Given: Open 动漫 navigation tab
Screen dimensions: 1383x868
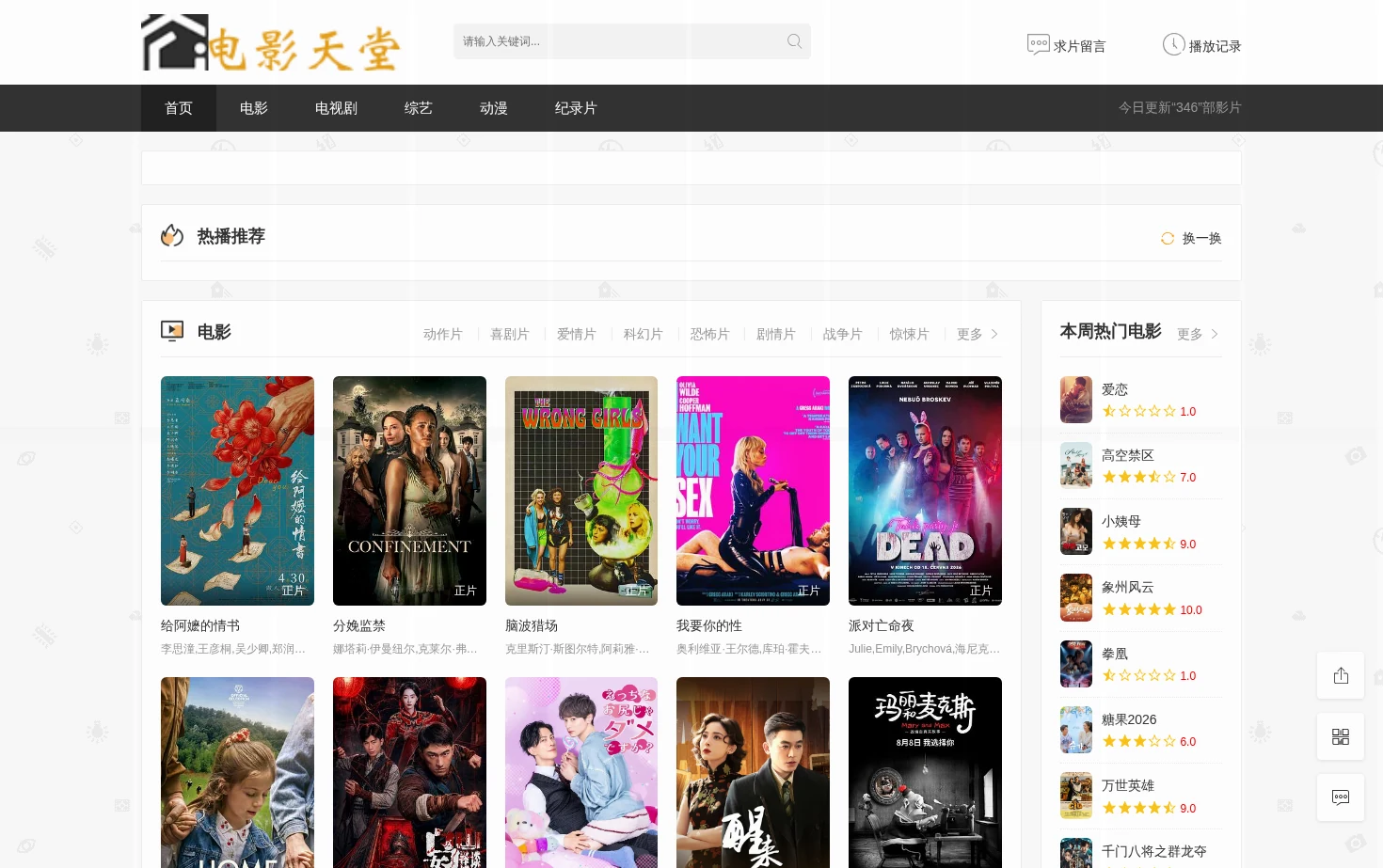Looking at the screenshot, I should (x=494, y=108).
